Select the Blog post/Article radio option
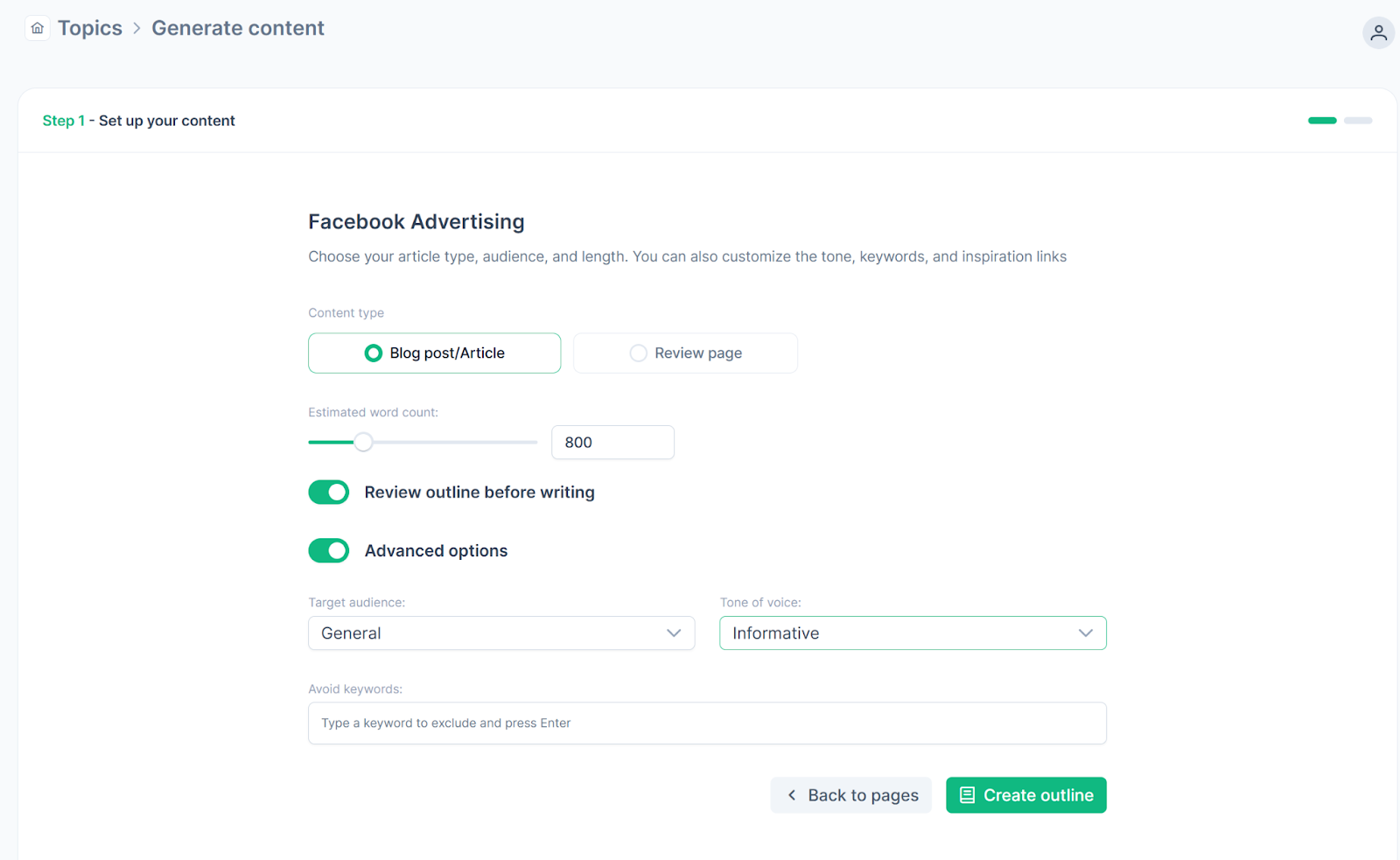The width and height of the screenshot is (1400, 860). pyautogui.click(x=374, y=353)
